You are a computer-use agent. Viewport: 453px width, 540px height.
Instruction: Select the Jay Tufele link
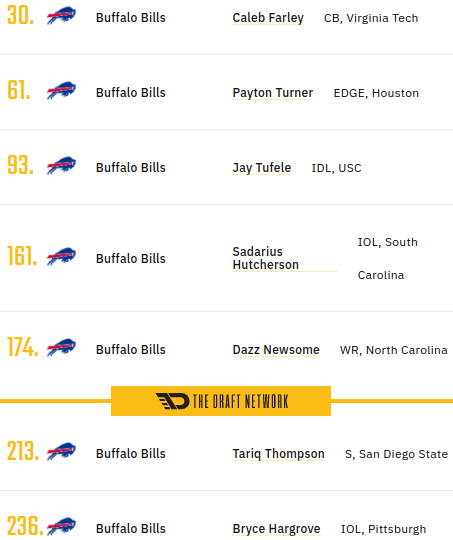pyautogui.click(x=261, y=168)
